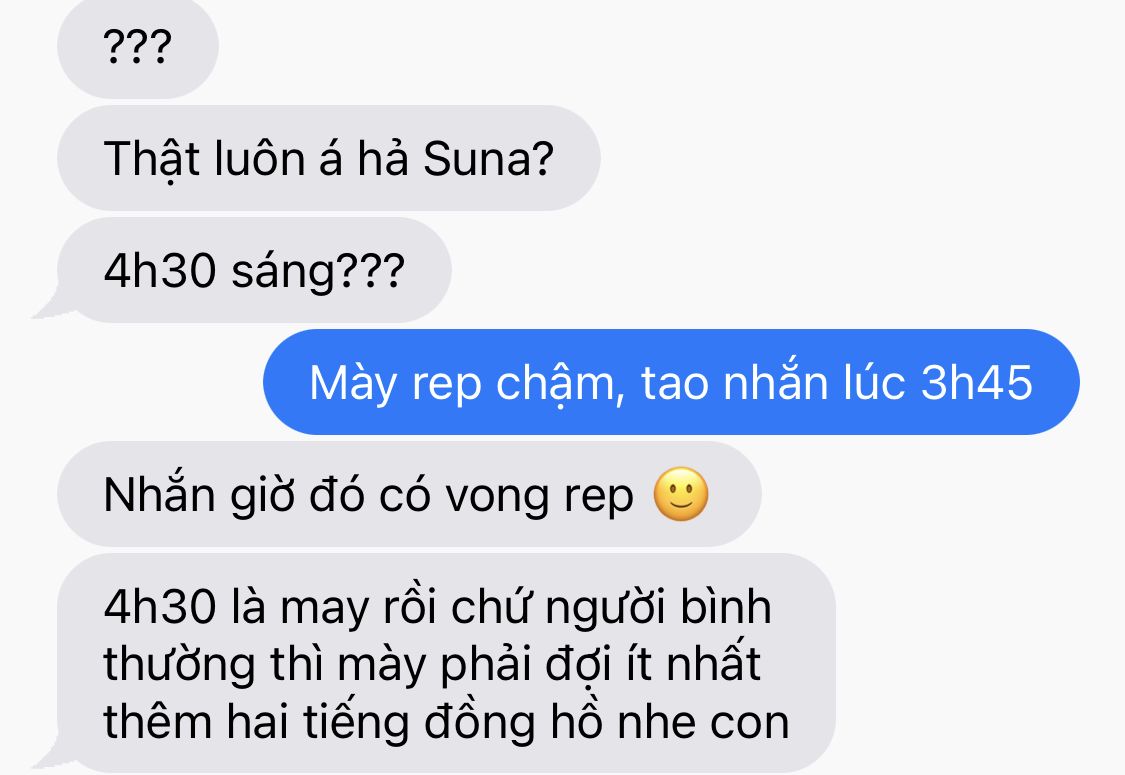Click the text 'đồng hồ nhe con'
This screenshot has width=1125, height=775.
(607, 721)
